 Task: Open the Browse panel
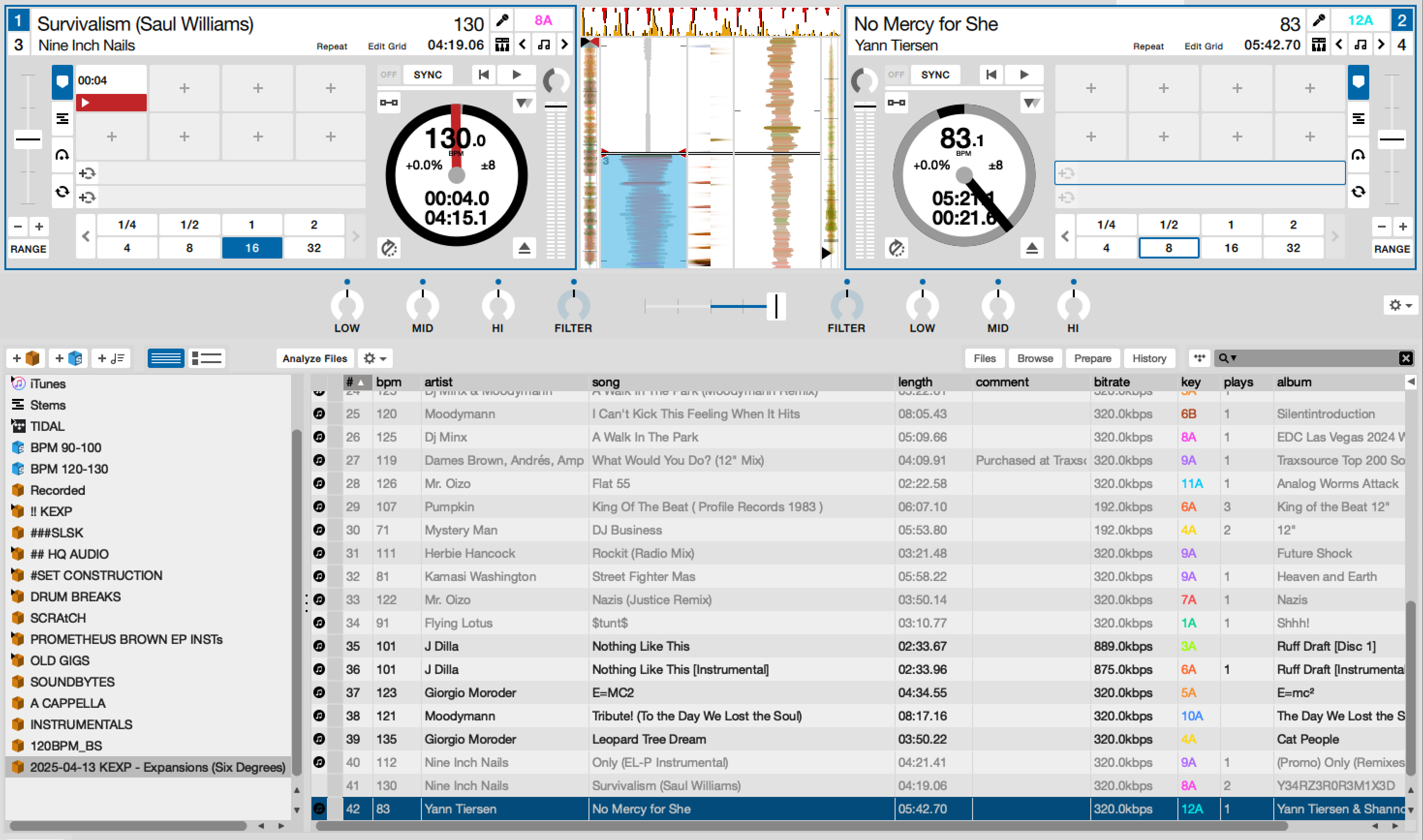coord(1035,358)
